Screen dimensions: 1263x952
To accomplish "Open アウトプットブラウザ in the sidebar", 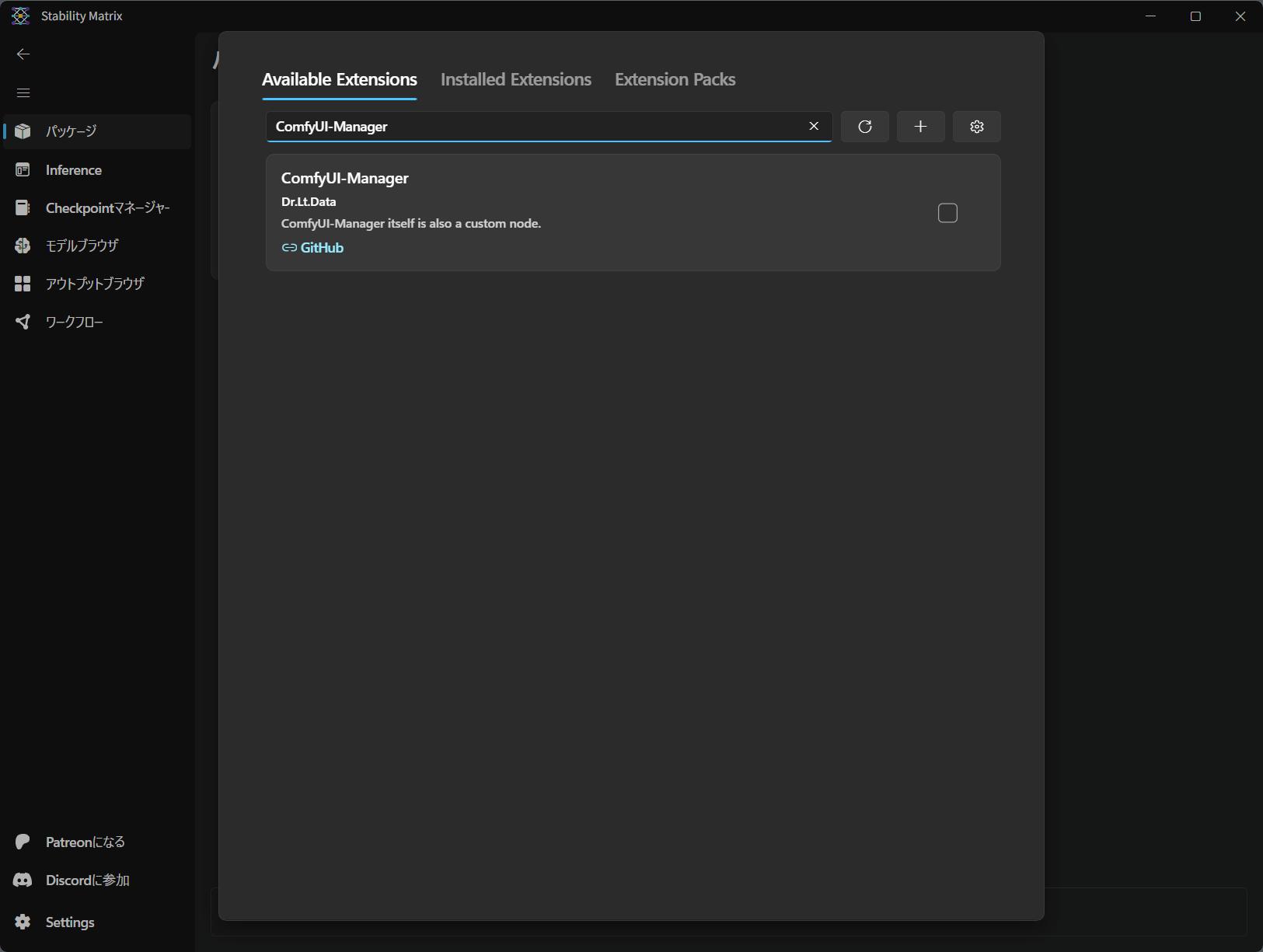I will tap(94, 284).
